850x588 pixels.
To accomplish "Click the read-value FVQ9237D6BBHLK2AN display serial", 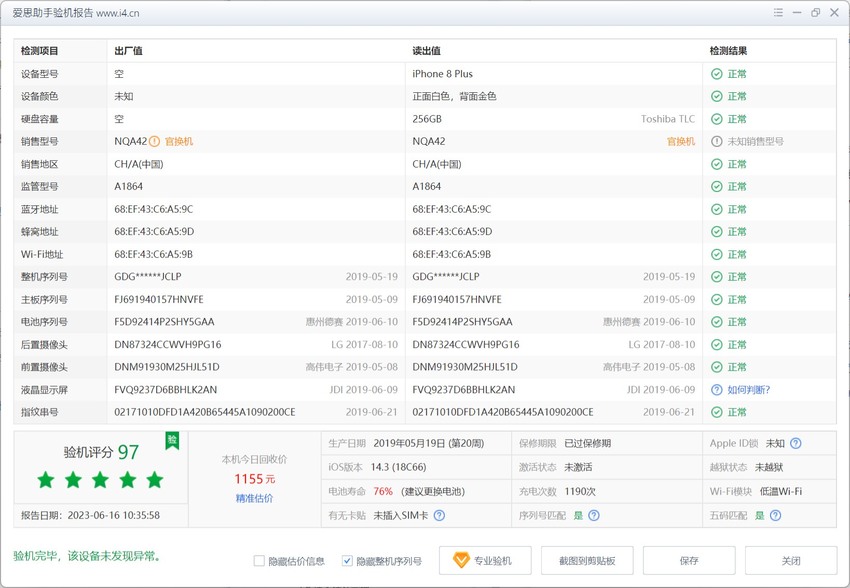I will (463, 390).
